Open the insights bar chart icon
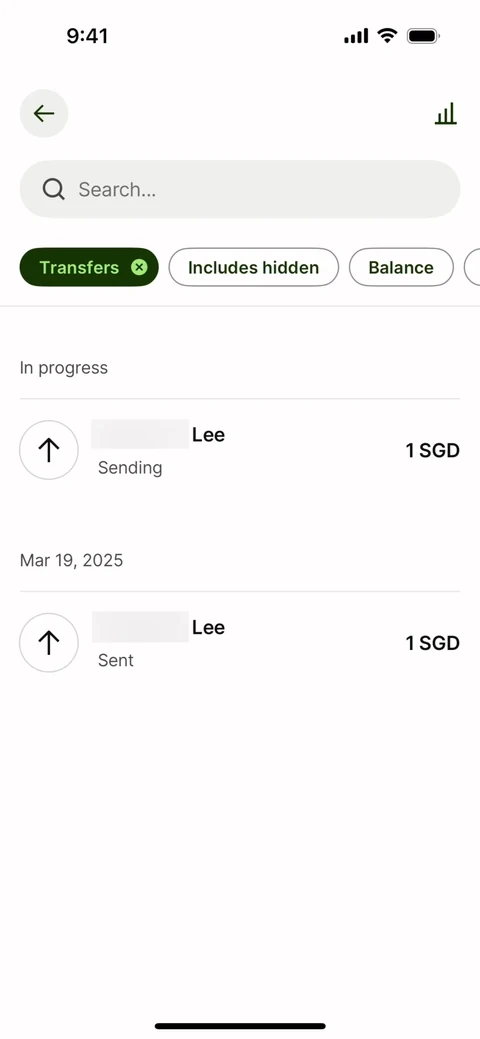 [446, 113]
